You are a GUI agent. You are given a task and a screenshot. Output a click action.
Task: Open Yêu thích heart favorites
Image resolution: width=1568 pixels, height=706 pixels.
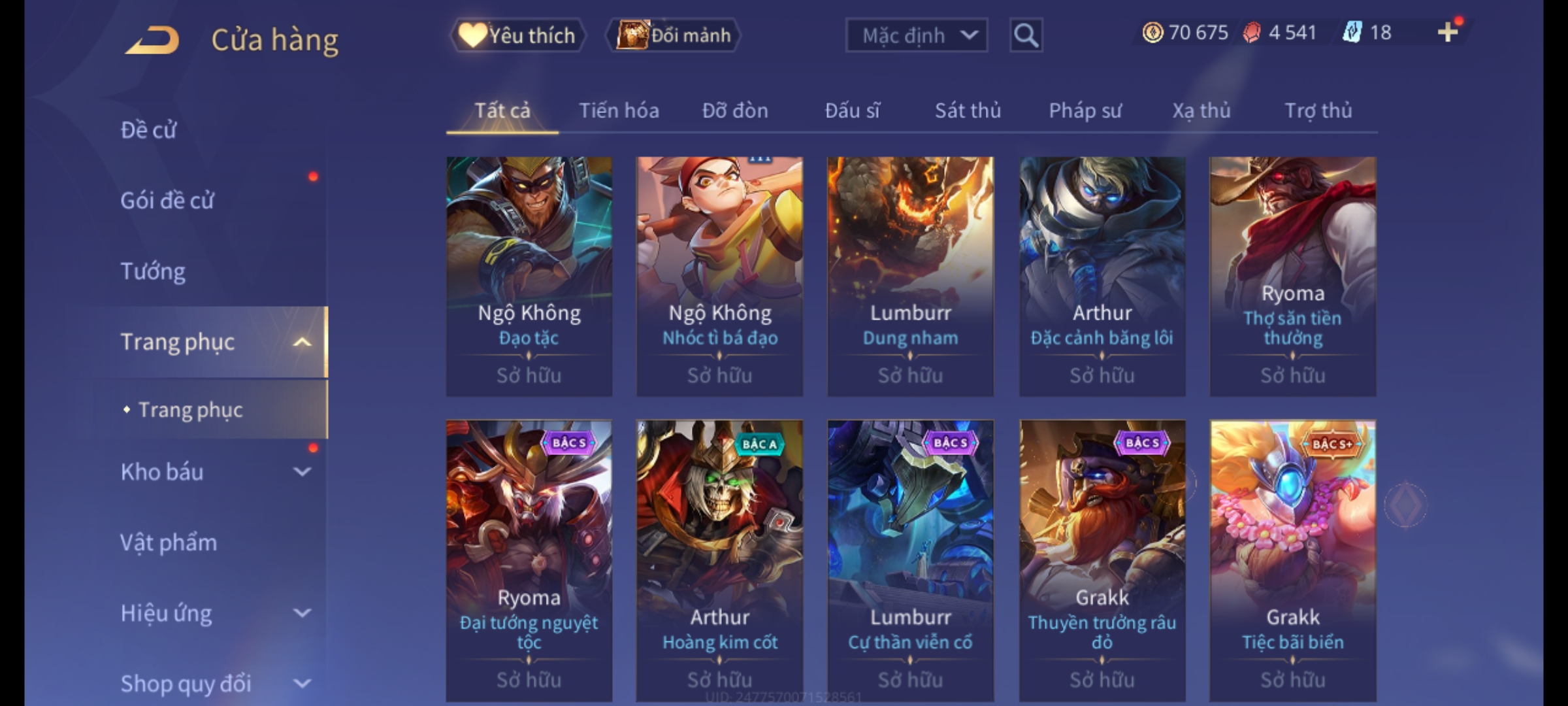point(517,35)
